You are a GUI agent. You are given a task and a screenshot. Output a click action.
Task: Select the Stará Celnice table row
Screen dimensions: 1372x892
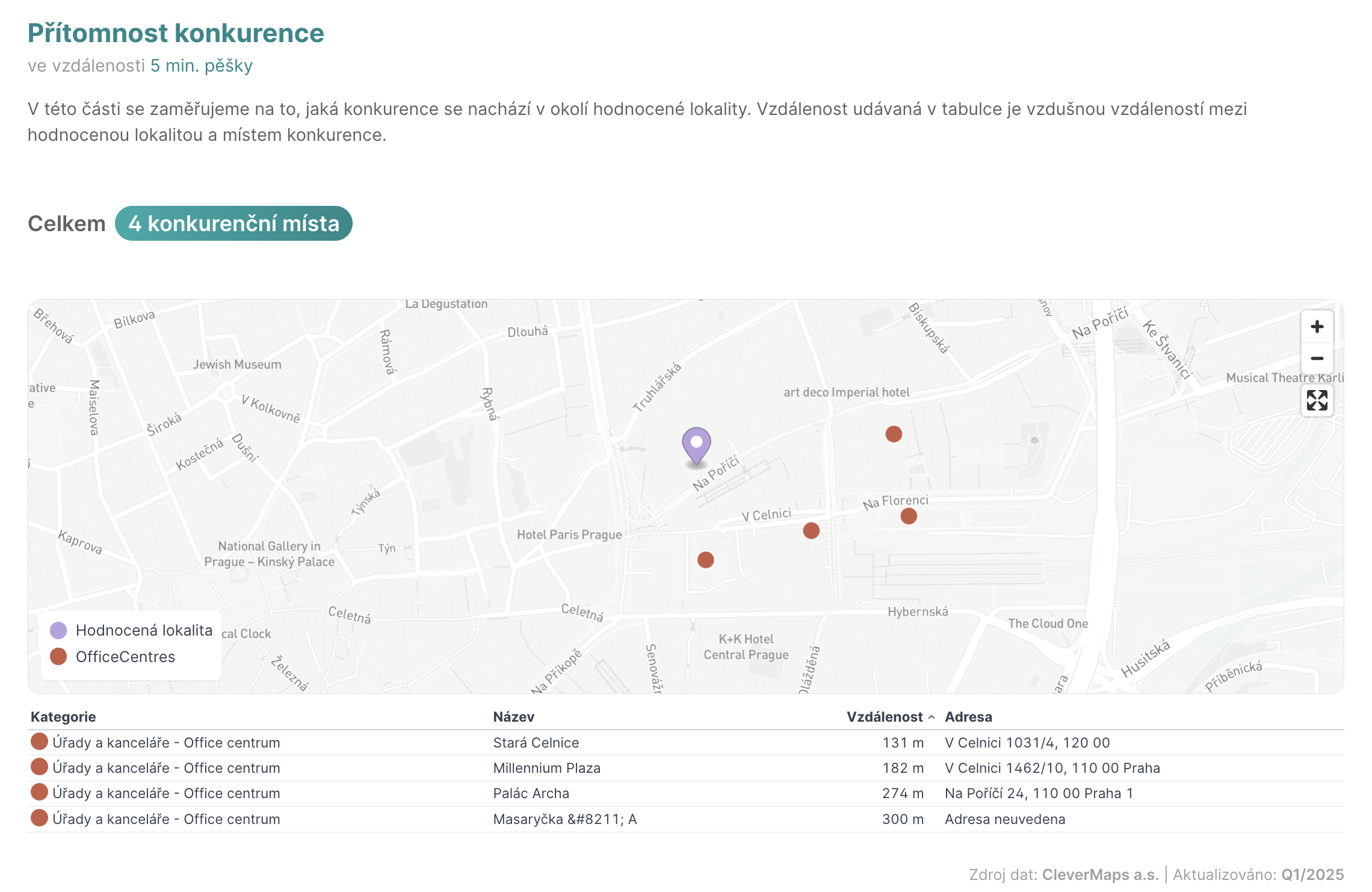pos(536,743)
